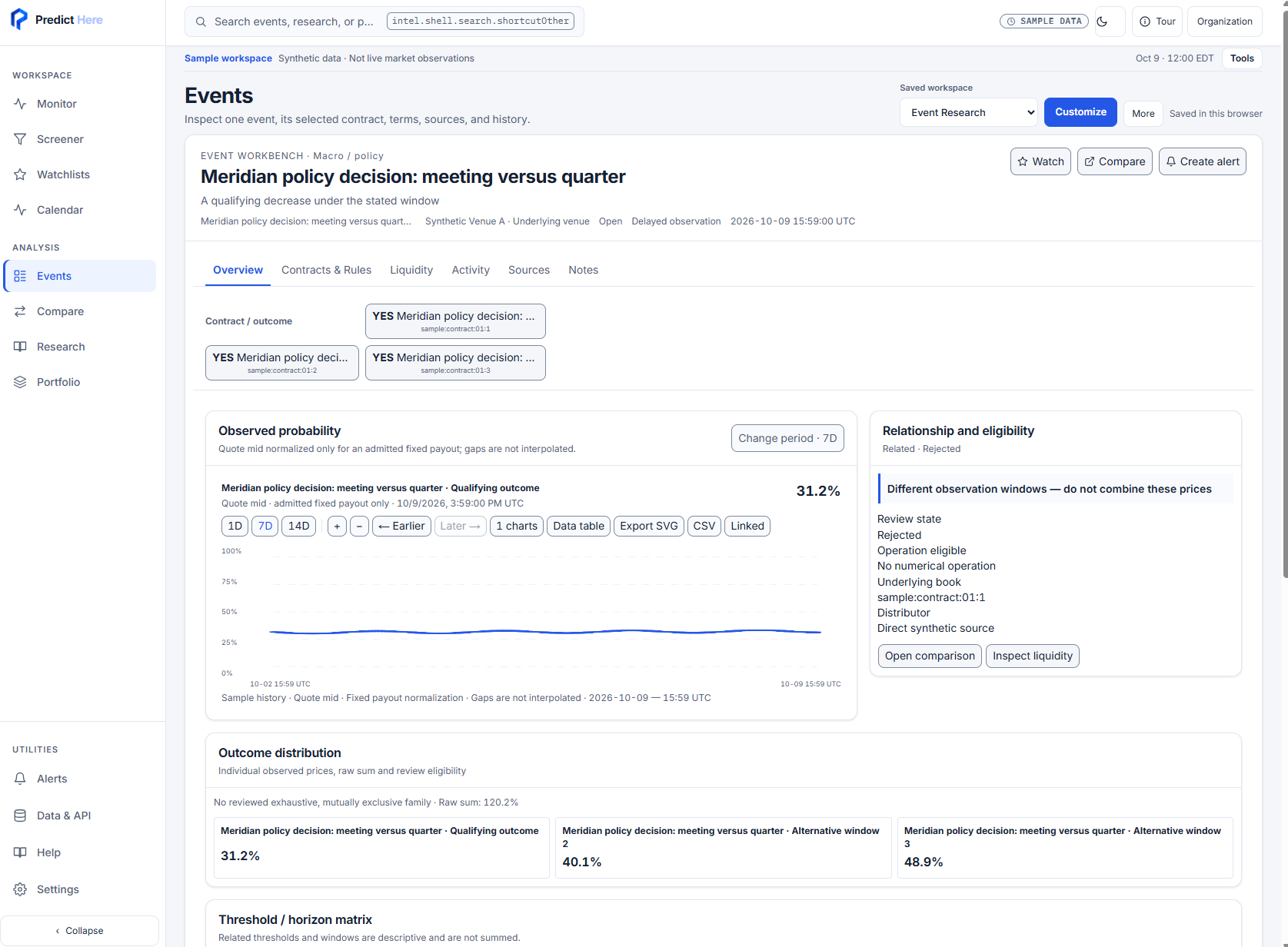The height and width of the screenshot is (947, 1288).
Task: Open Help under Utilities
Action: click(79, 852)
